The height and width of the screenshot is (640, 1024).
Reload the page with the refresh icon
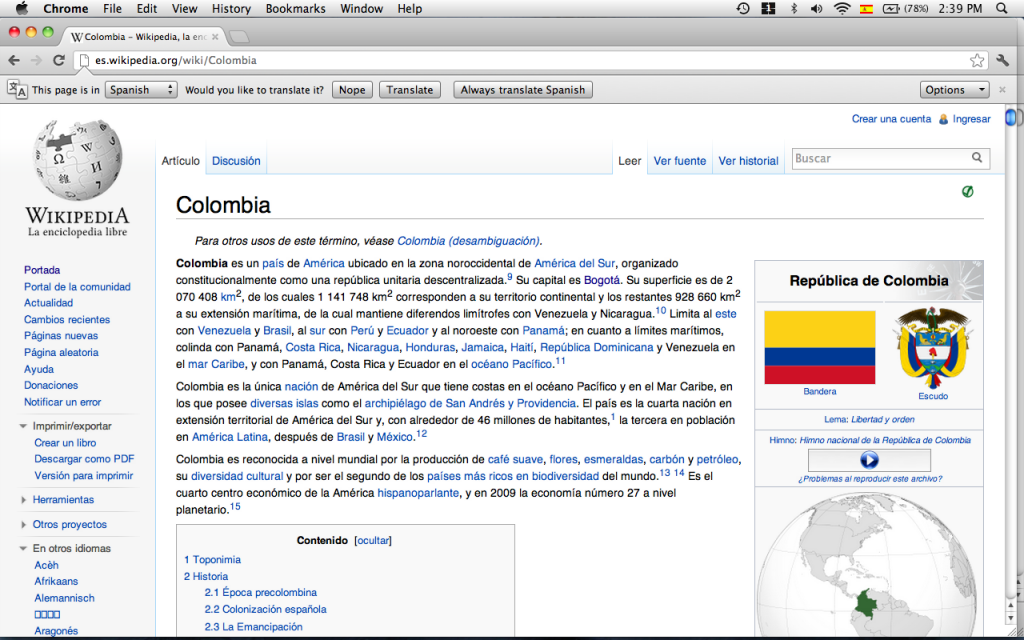click(59, 60)
